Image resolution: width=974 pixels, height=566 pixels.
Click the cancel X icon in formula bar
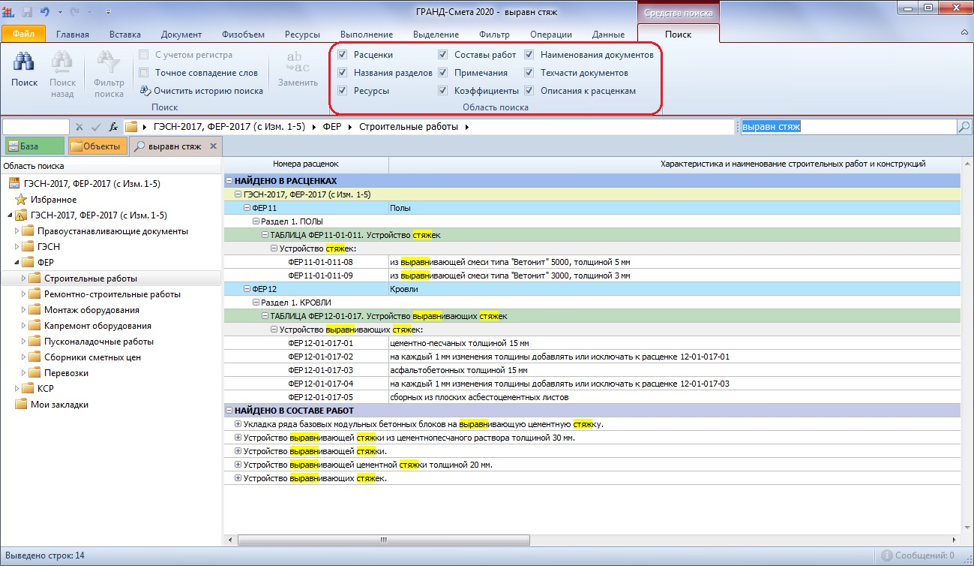click(79, 127)
